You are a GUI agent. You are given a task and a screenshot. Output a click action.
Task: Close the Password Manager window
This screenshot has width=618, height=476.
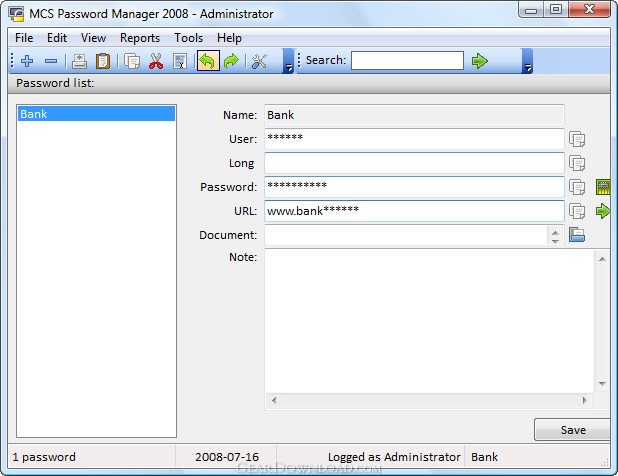589,10
